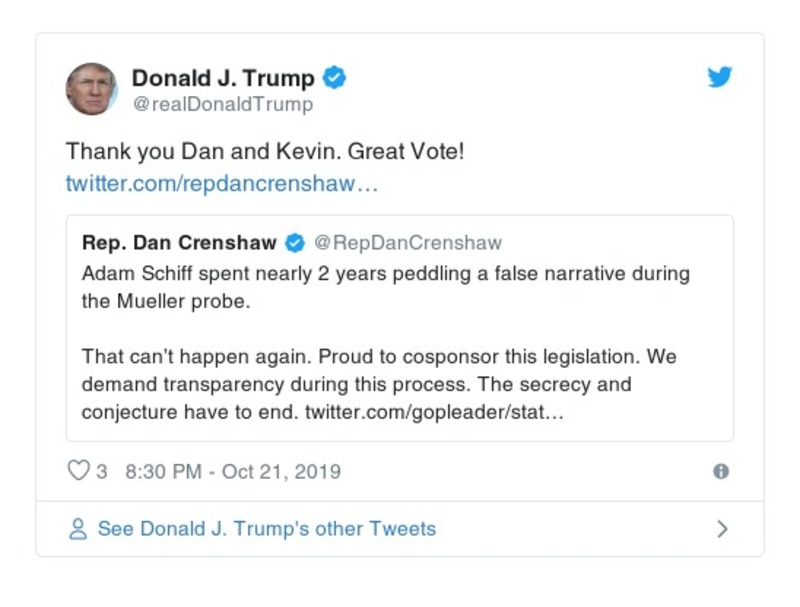Open the embed information icon

(719, 471)
